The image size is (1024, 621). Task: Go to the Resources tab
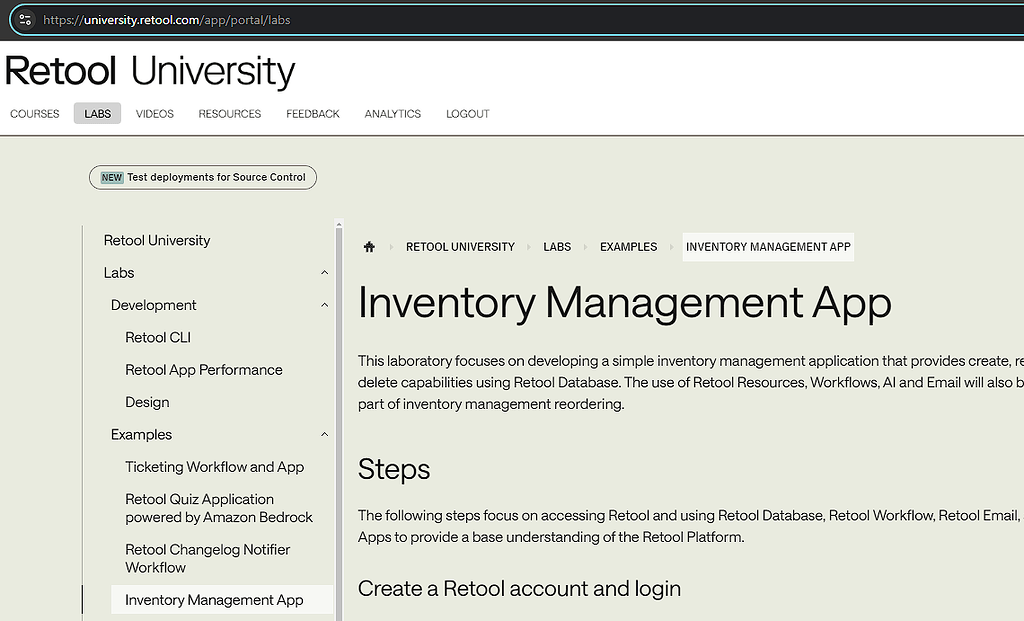[230, 114]
